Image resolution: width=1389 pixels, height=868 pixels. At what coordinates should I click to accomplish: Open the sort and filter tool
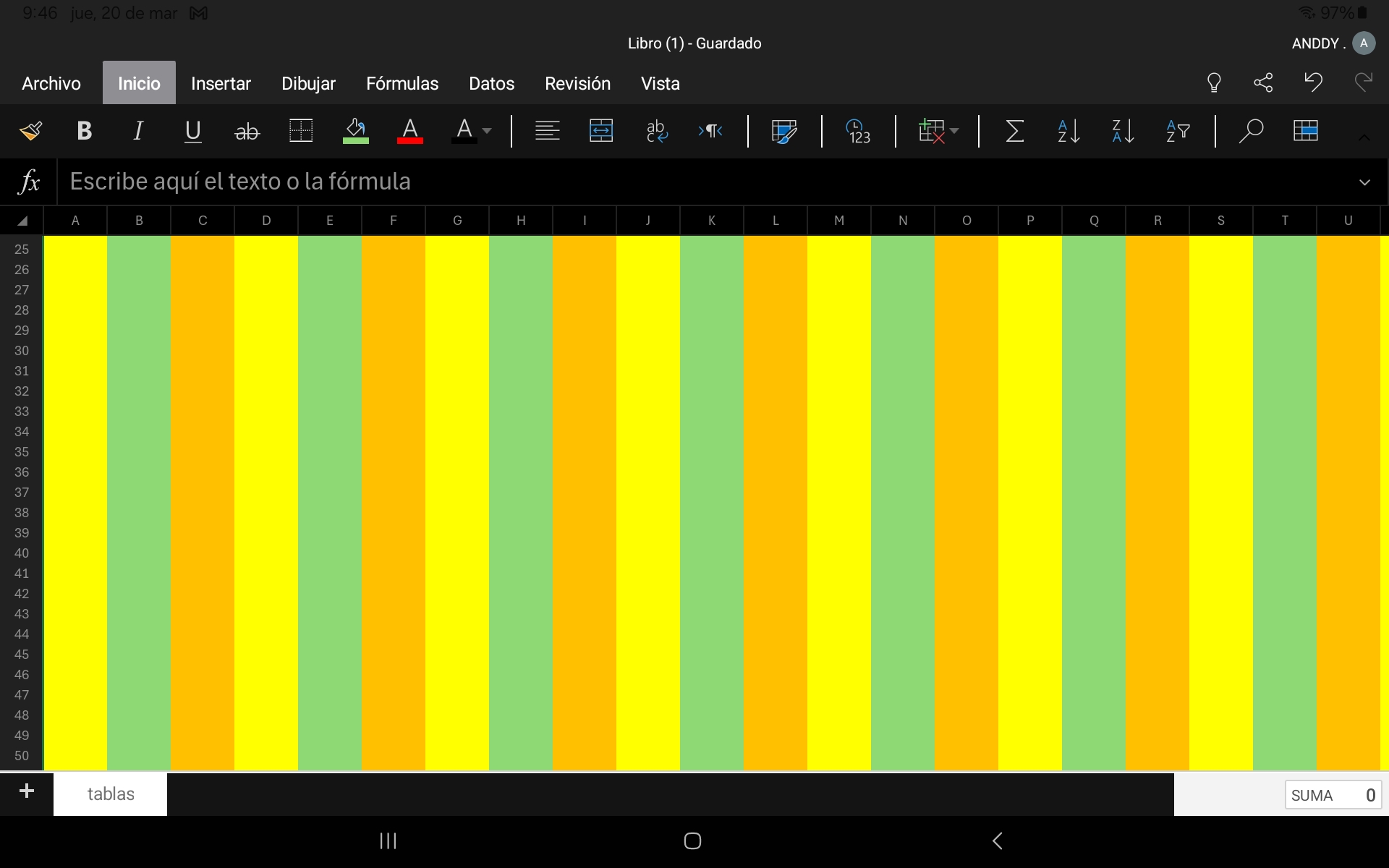[1177, 131]
